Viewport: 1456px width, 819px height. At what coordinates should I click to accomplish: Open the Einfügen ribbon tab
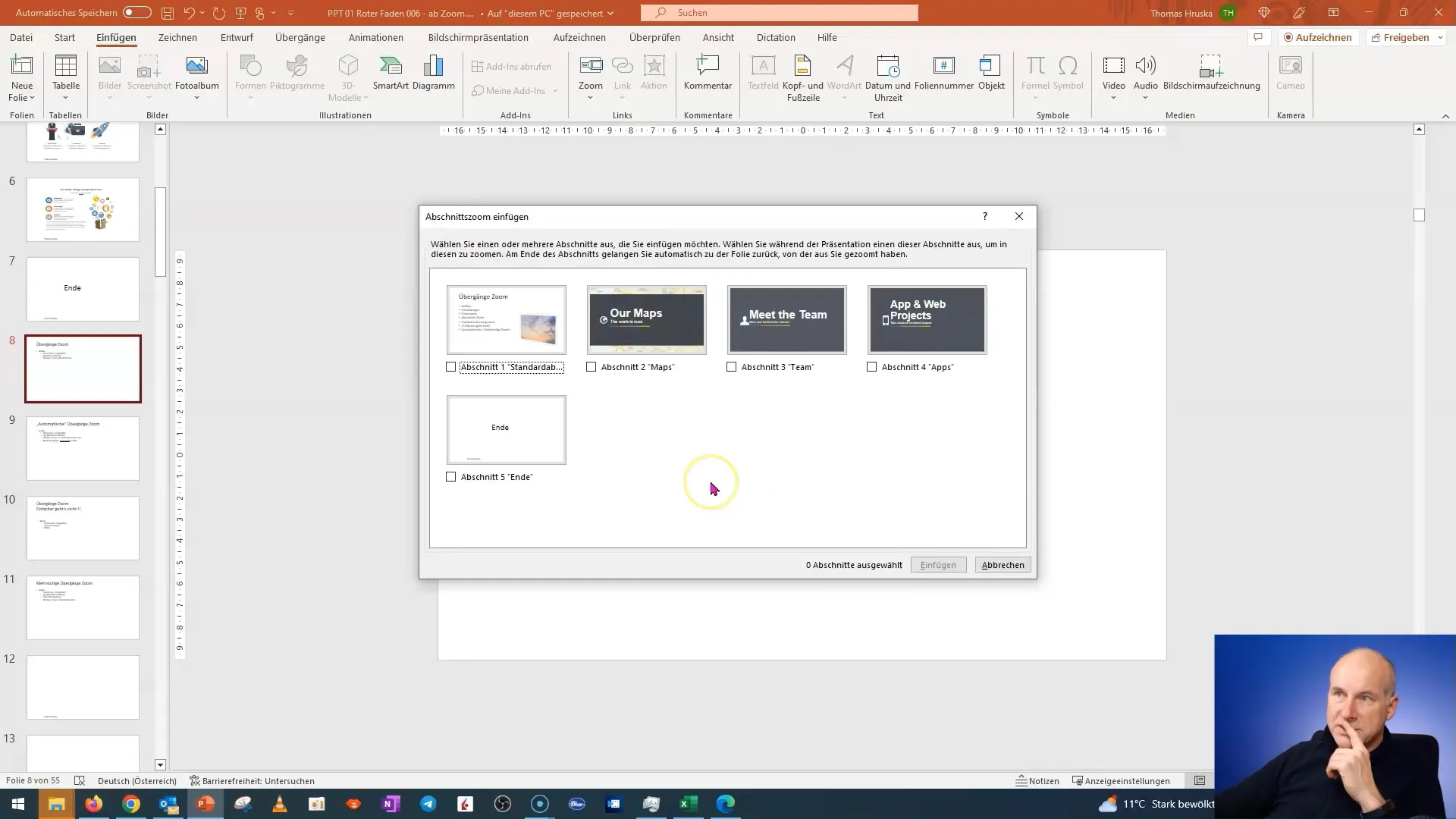116,37
